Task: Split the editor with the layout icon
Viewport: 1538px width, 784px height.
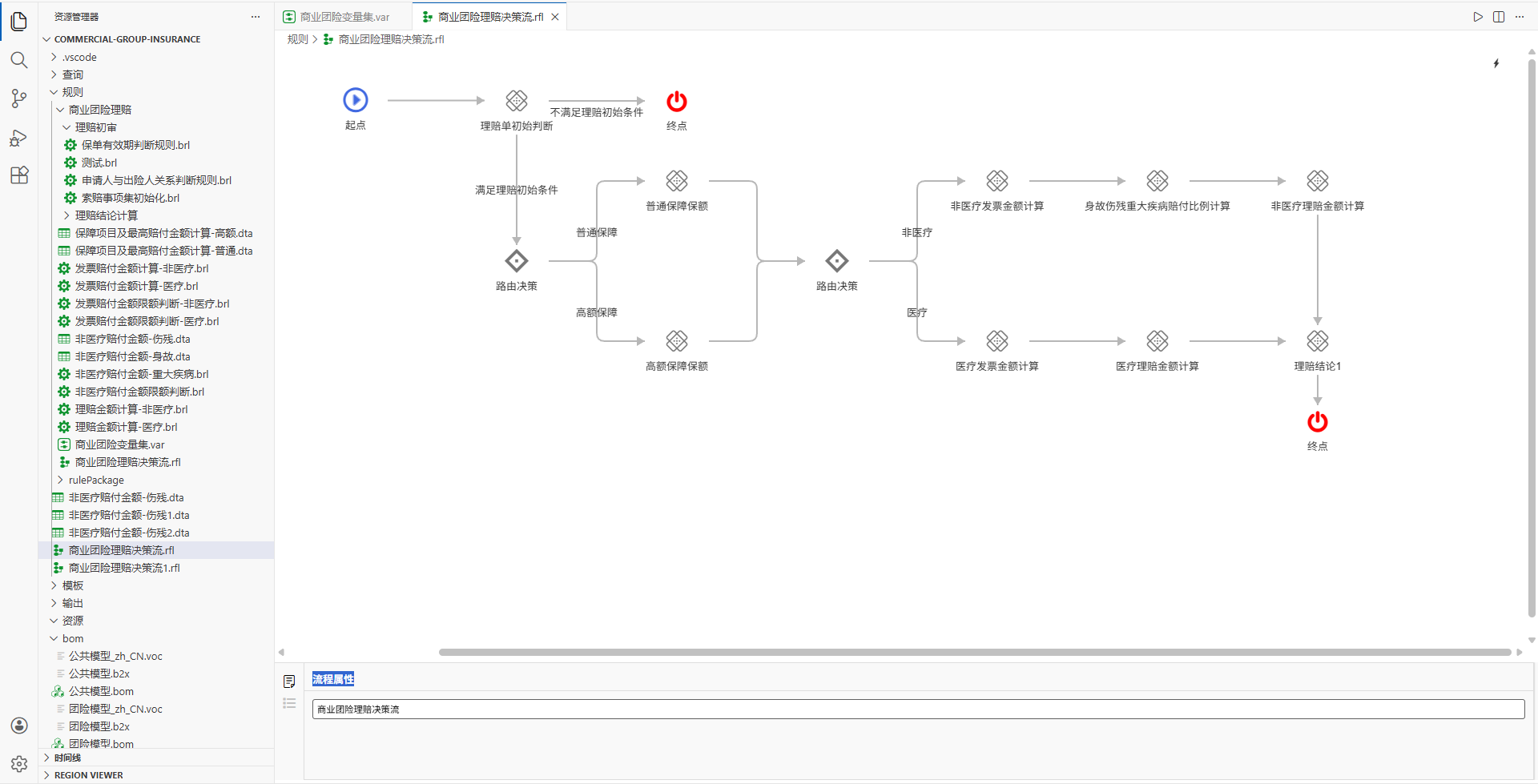Action: pos(1499,17)
